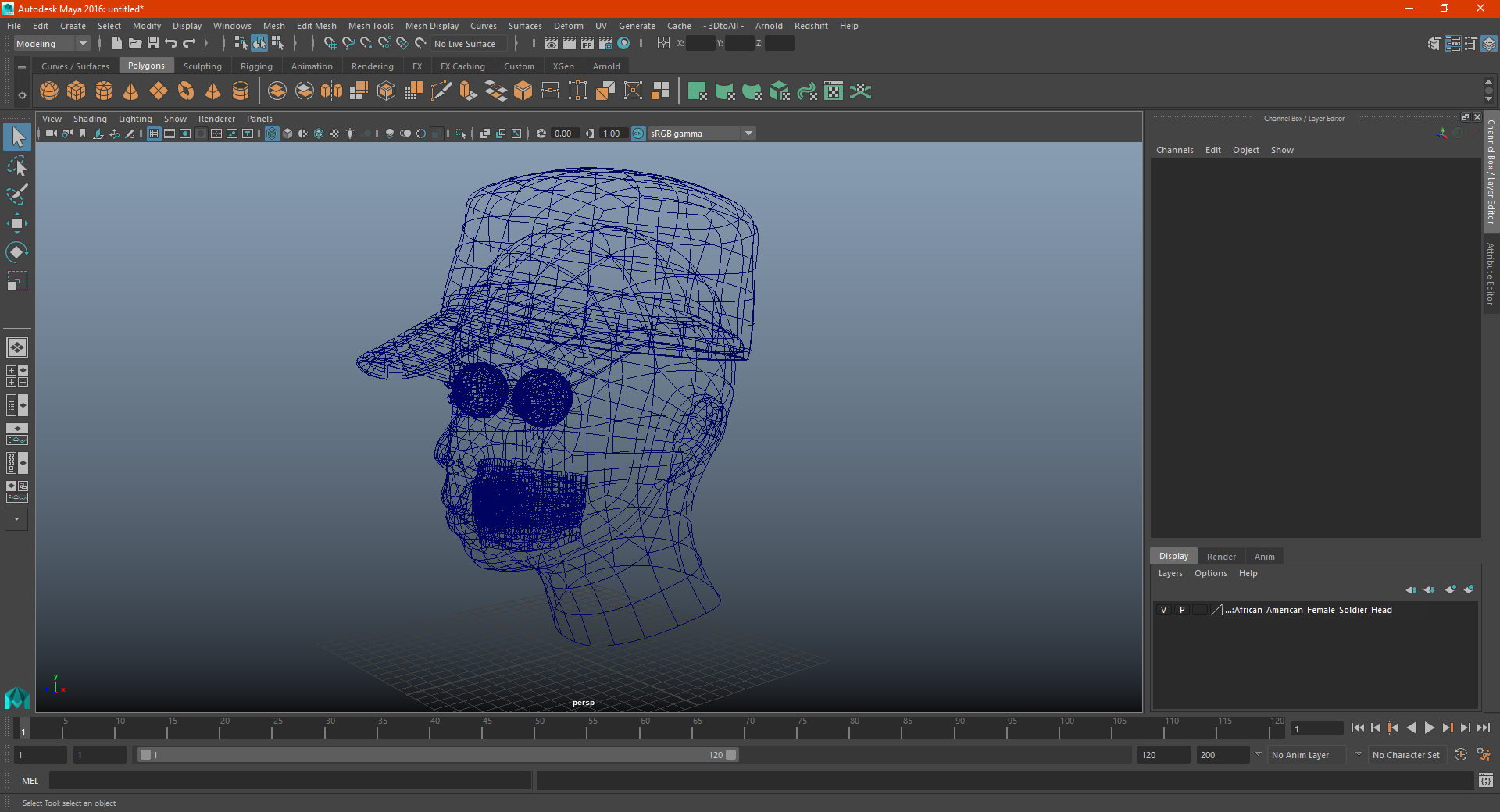The image size is (1500, 812).
Task: Open the Layers menu in layer editor
Action: (1170, 573)
